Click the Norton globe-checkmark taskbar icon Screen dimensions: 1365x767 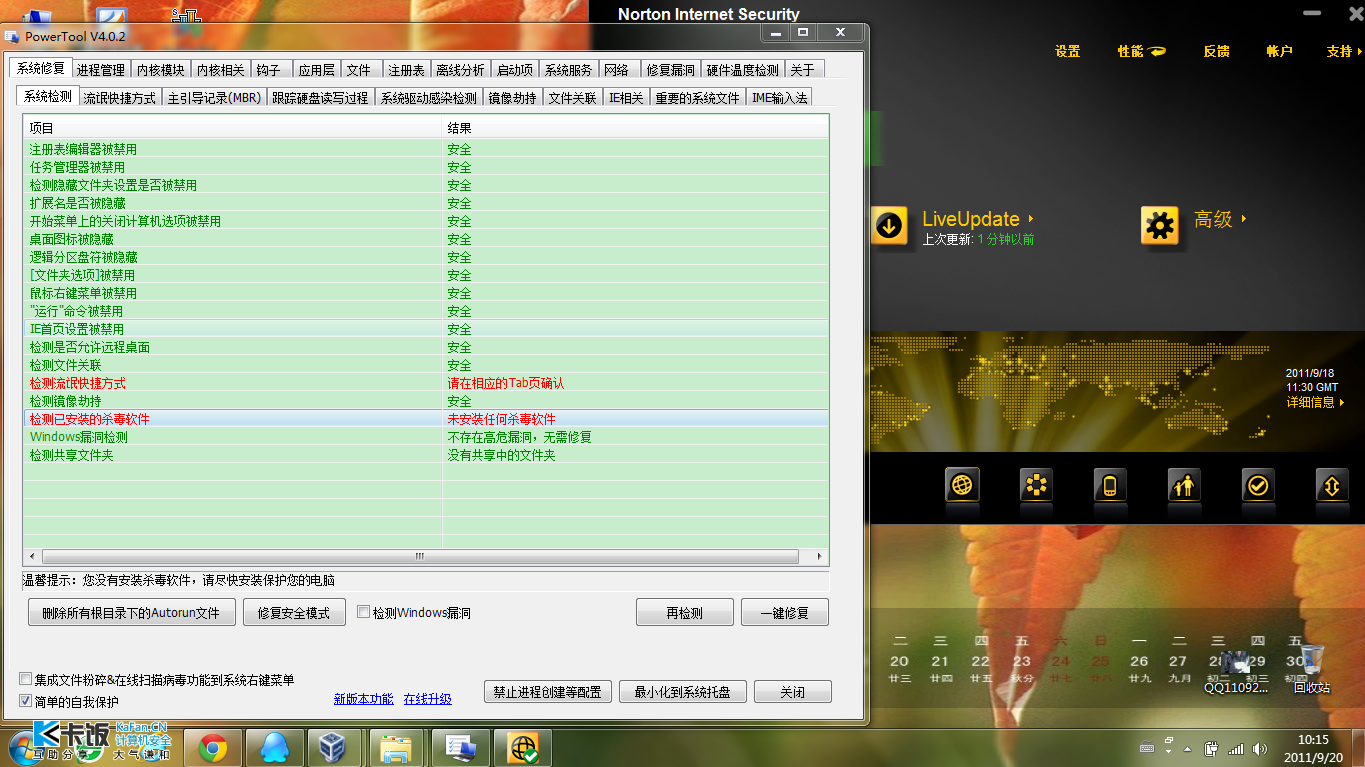pos(523,747)
